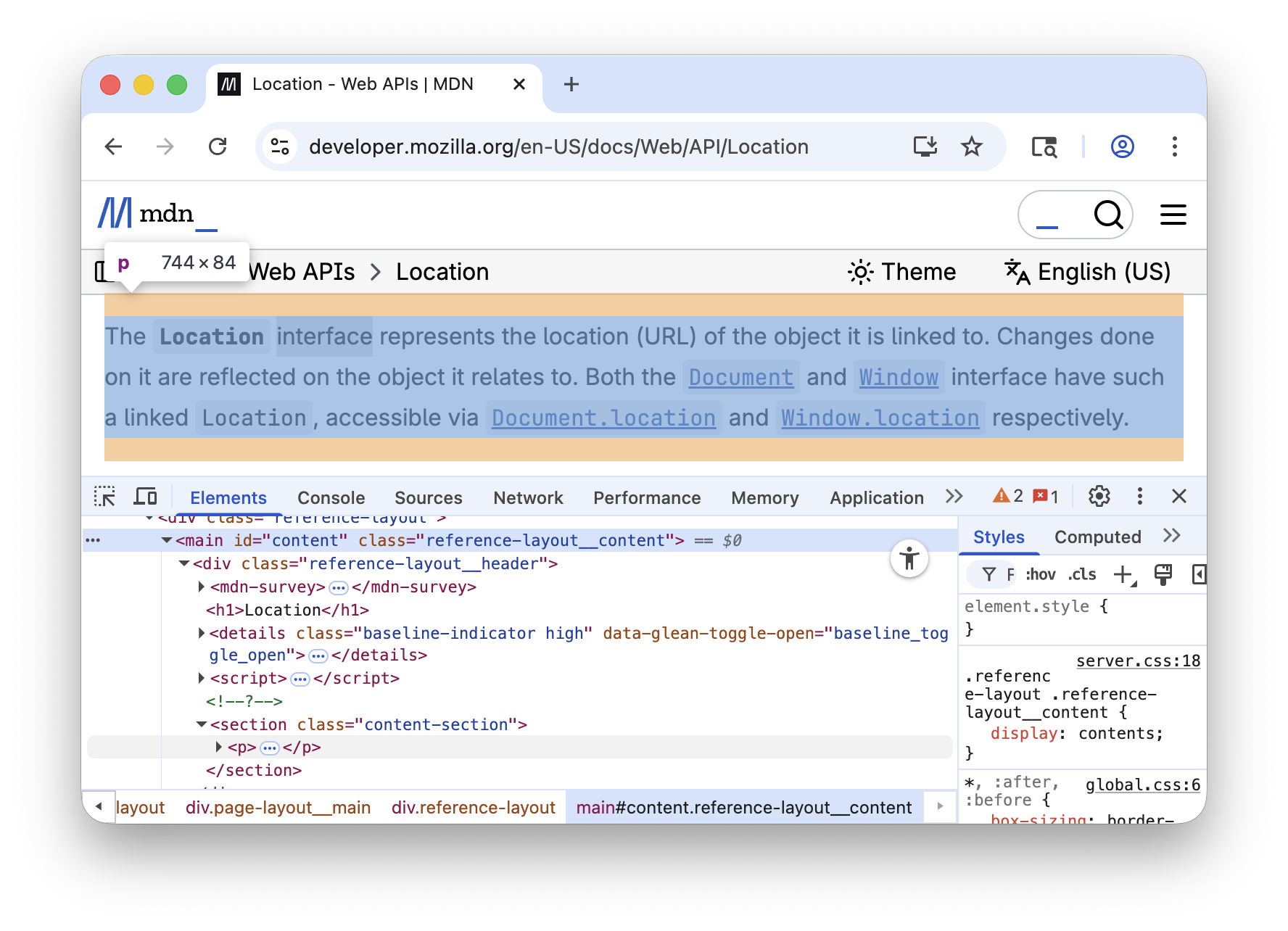Expand the collapsed p element
The width and height of the screenshot is (1288, 931).
pos(218,747)
